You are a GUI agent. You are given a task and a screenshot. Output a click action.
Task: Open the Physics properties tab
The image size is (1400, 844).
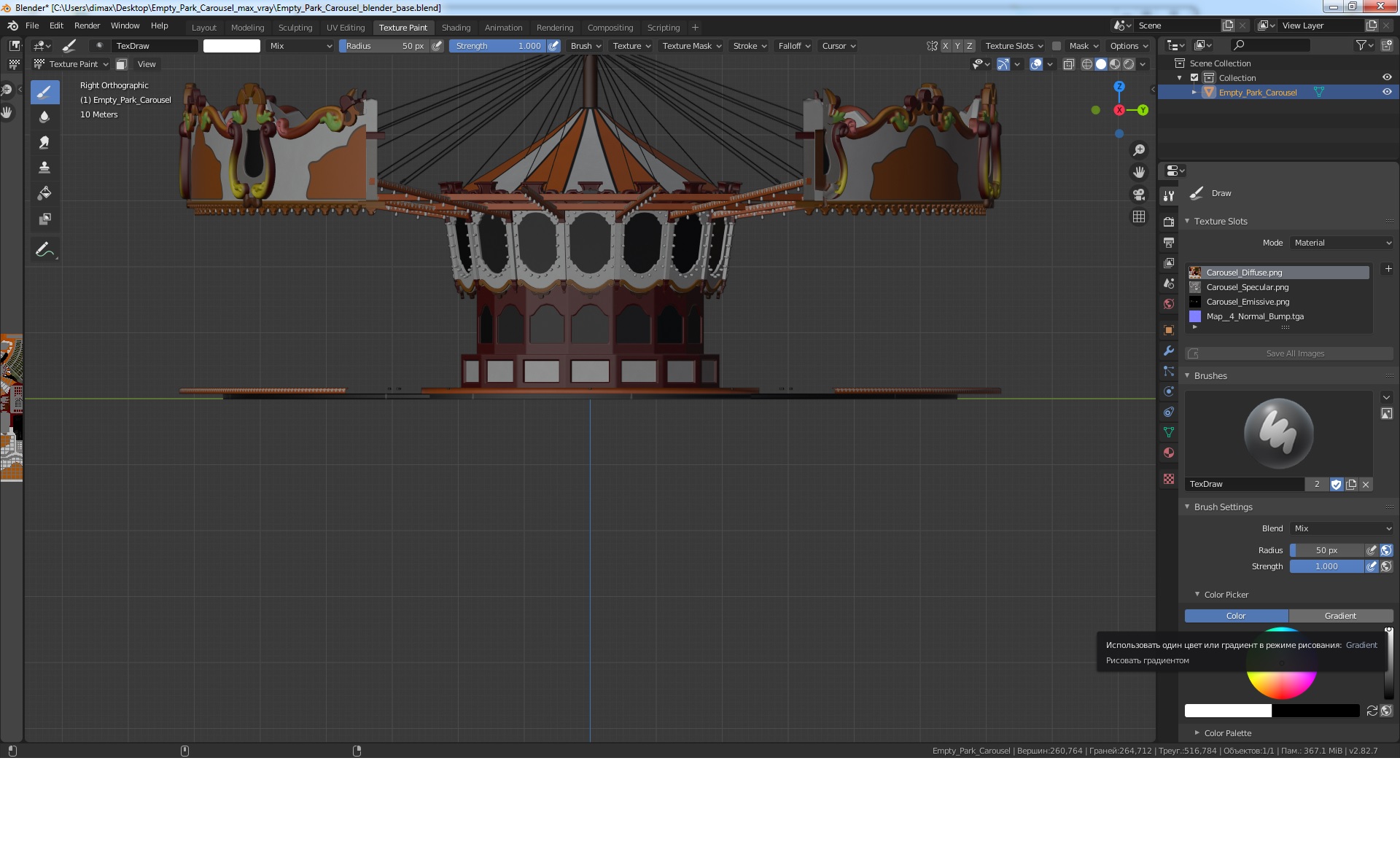(x=1169, y=391)
